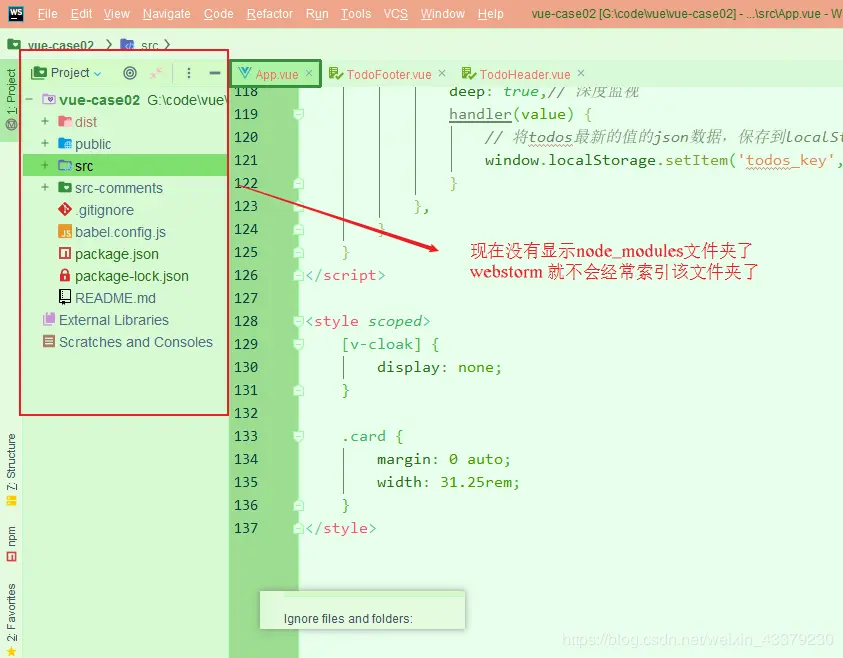
Task: Select Scratches and Consoles node
Action: pyautogui.click(x=136, y=342)
